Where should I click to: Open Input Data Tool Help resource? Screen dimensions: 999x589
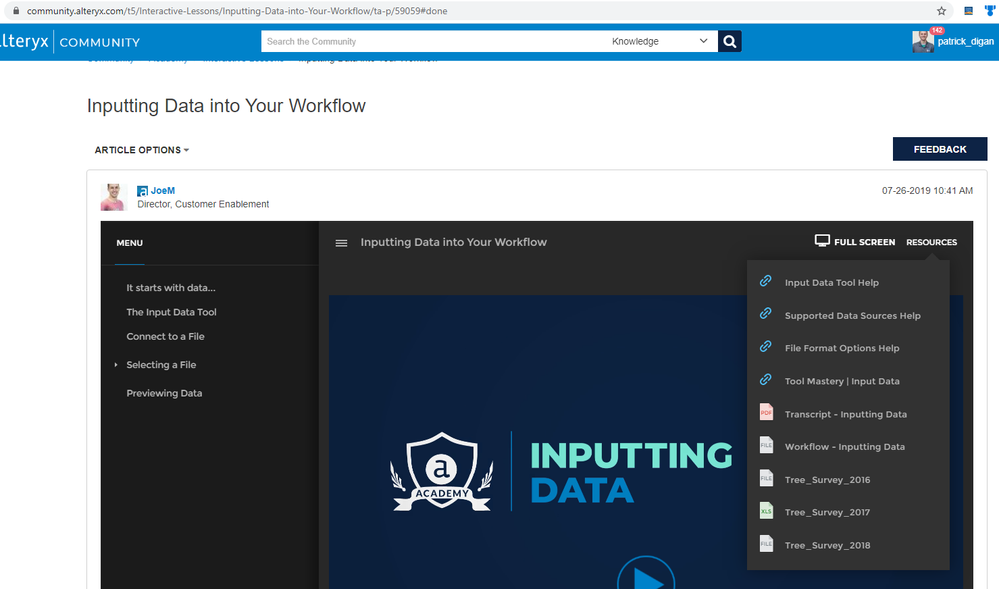(x=831, y=282)
